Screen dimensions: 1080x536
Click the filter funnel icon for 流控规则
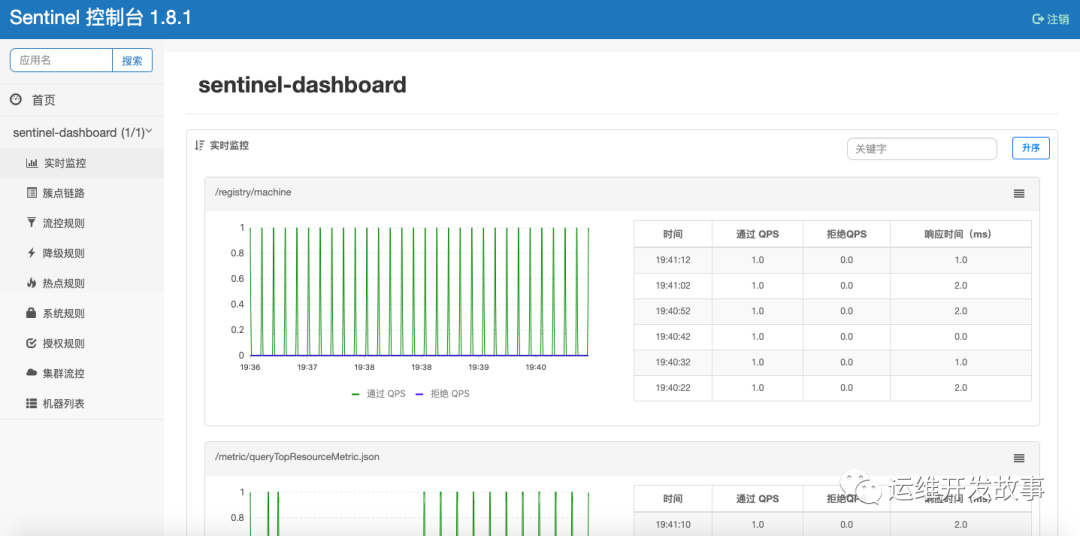[32, 223]
